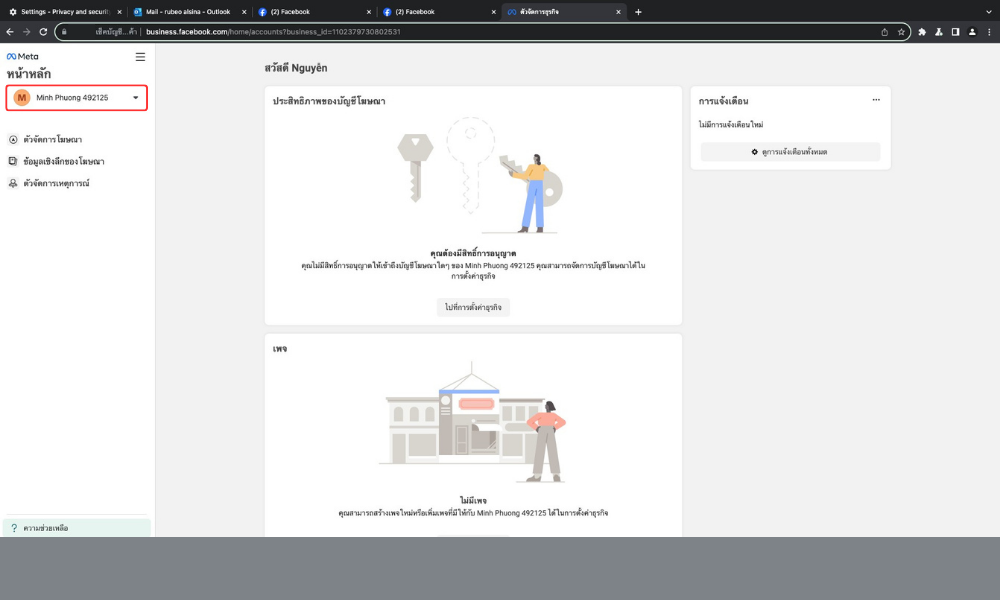Open the Chrome labs flask icon
Viewport: 1000px width, 600px height.
(939, 32)
